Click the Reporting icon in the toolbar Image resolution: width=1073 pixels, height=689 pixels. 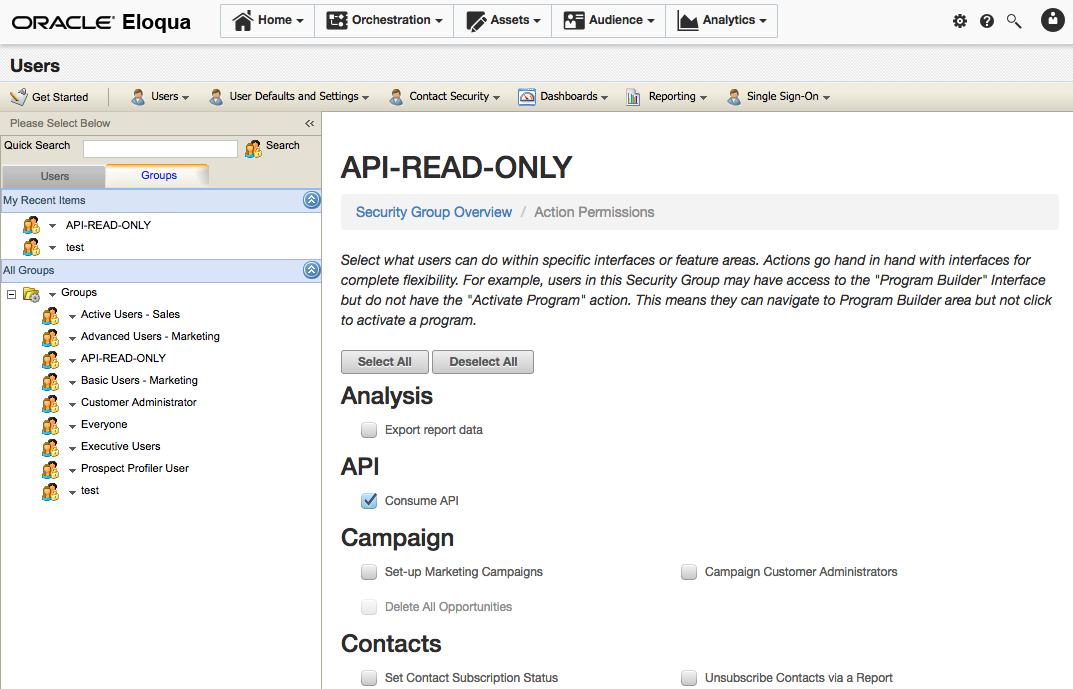(632, 96)
